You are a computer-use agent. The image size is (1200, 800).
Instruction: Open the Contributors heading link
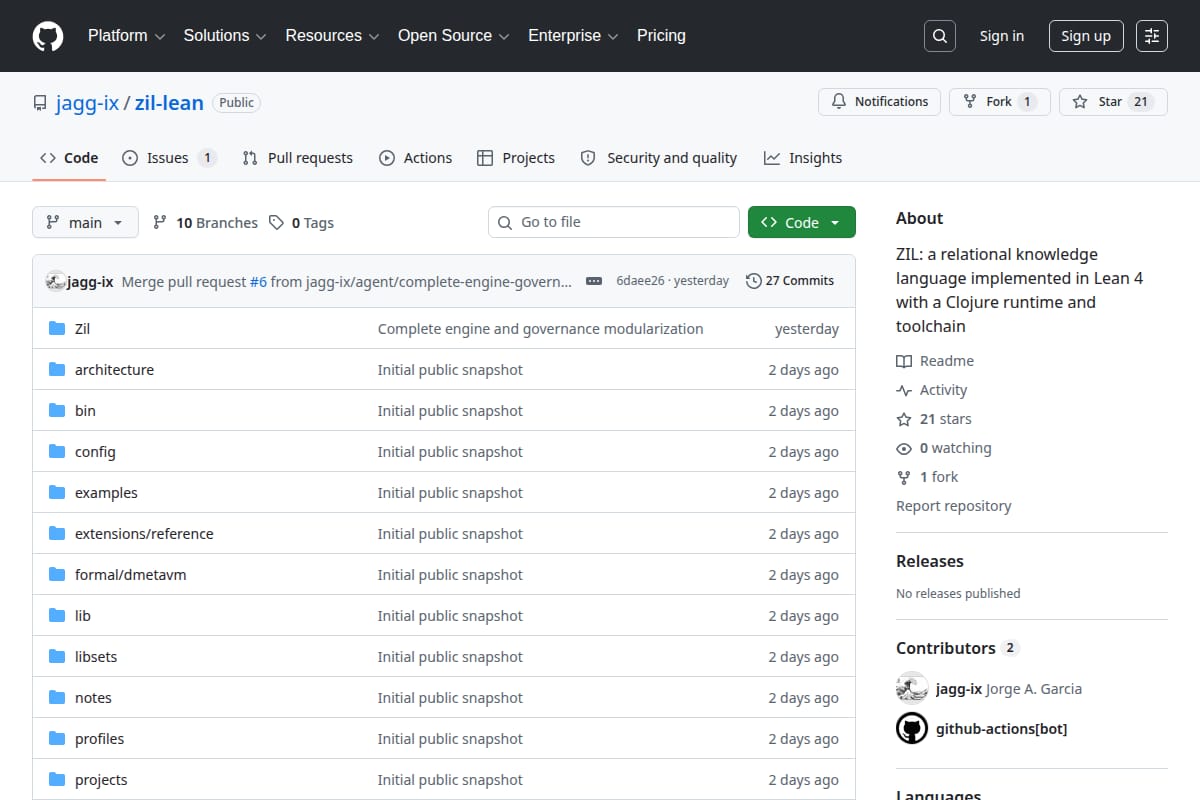coord(956,648)
